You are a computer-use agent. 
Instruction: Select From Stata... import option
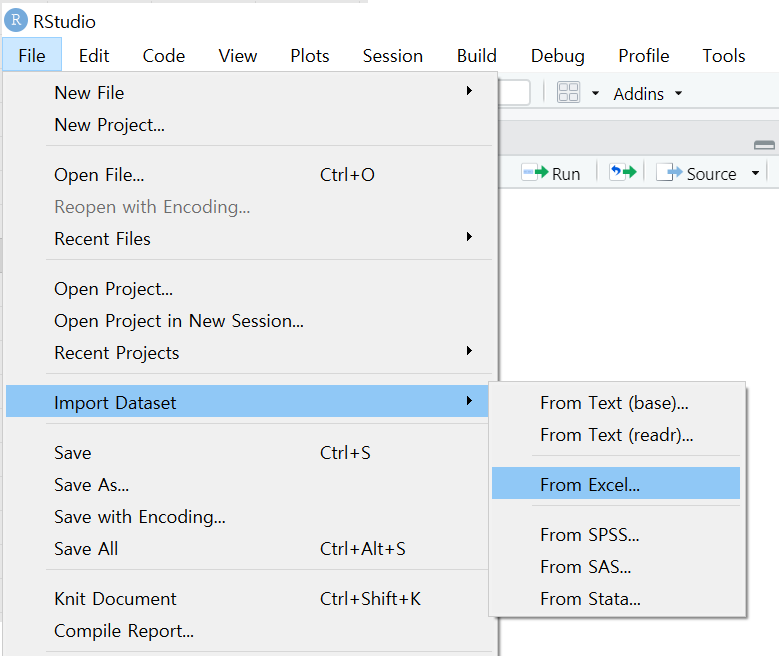click(616, 599)
